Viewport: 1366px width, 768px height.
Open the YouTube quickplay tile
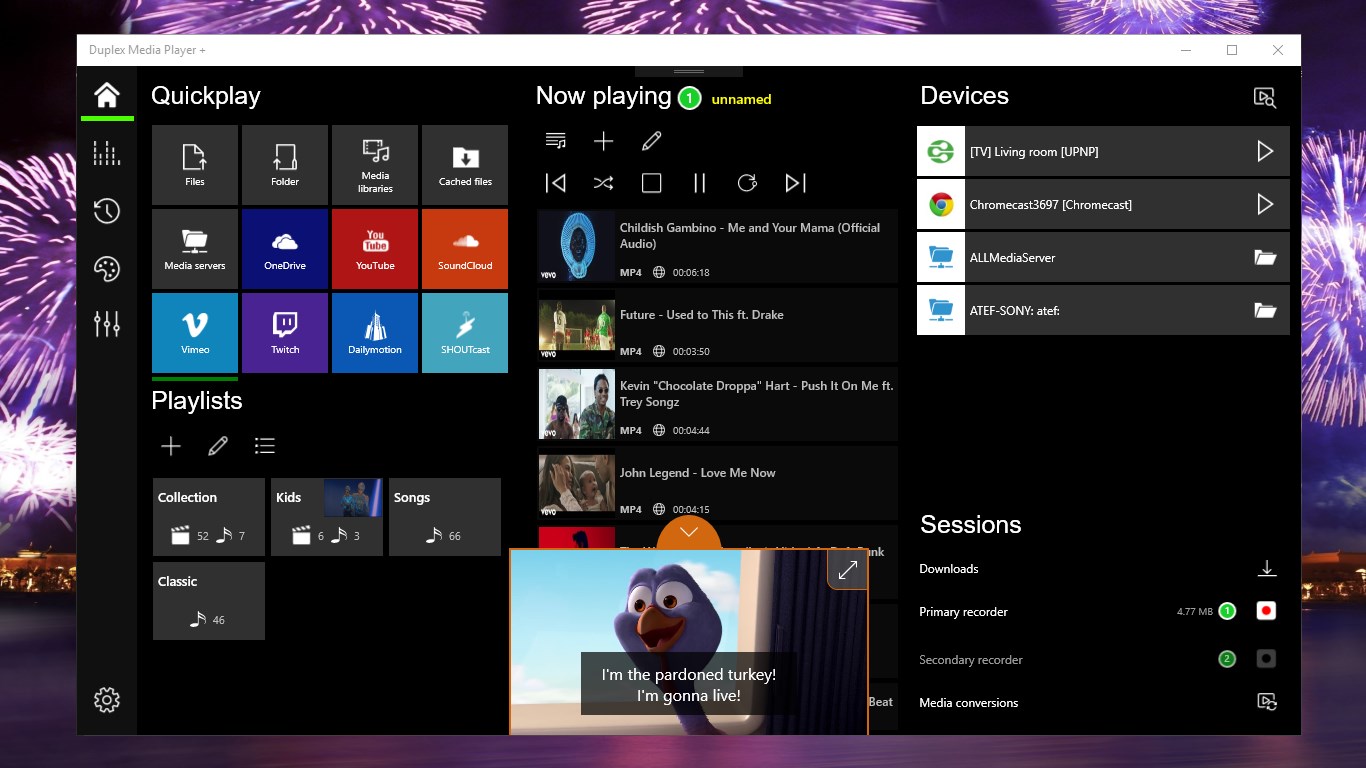pos(375,248)
